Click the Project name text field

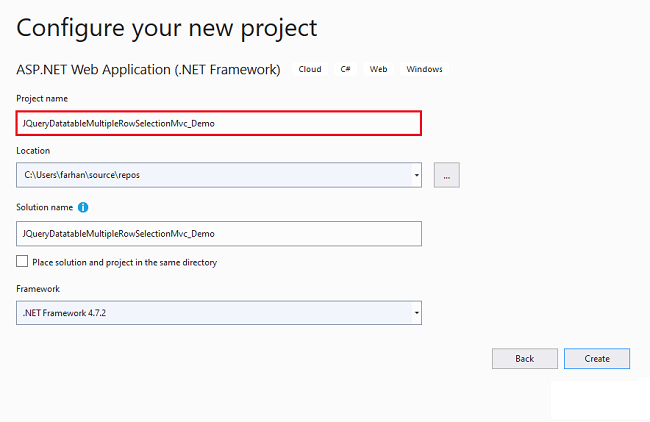(219, 123)
